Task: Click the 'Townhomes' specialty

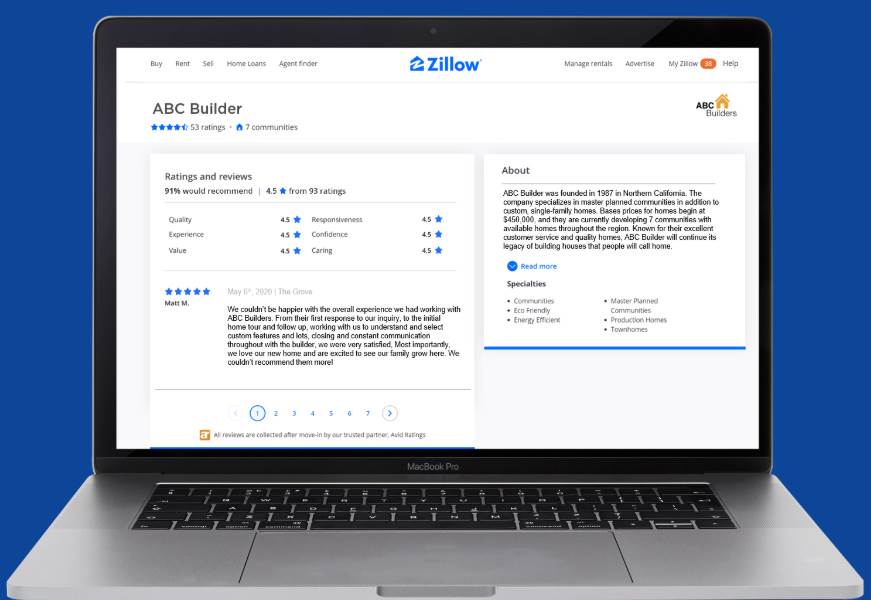Action: tap(629, 329)
